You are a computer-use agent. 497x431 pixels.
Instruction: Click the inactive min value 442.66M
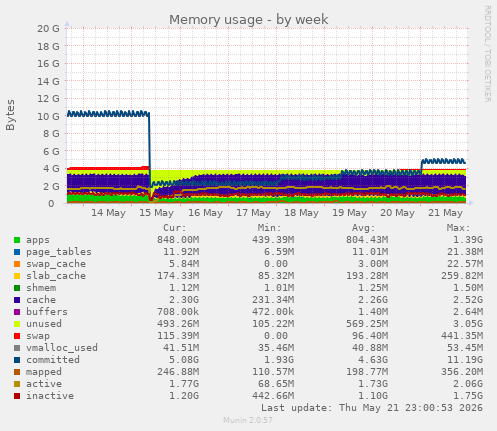(273, 396)
